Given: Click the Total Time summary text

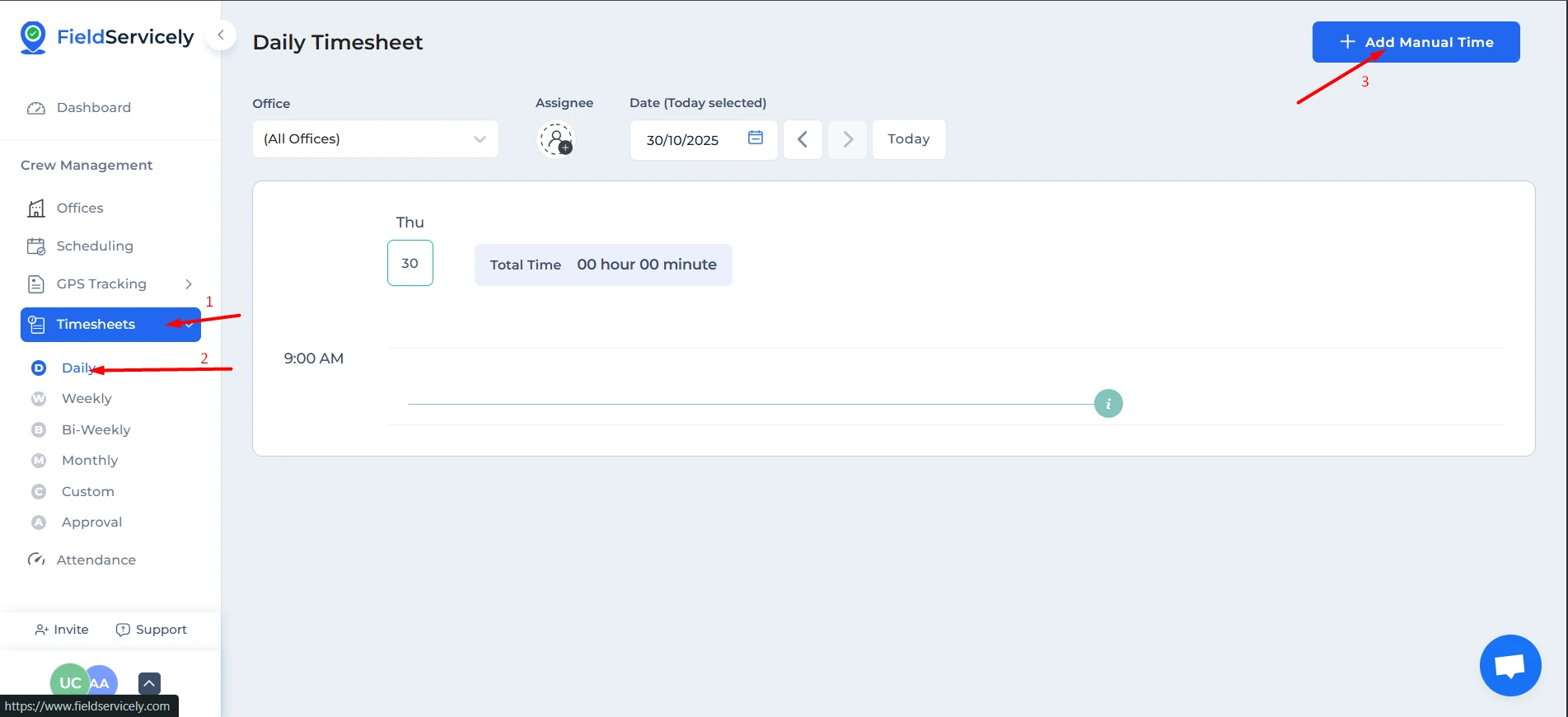Looking at the screenshot, I should [x=603, y=265].
